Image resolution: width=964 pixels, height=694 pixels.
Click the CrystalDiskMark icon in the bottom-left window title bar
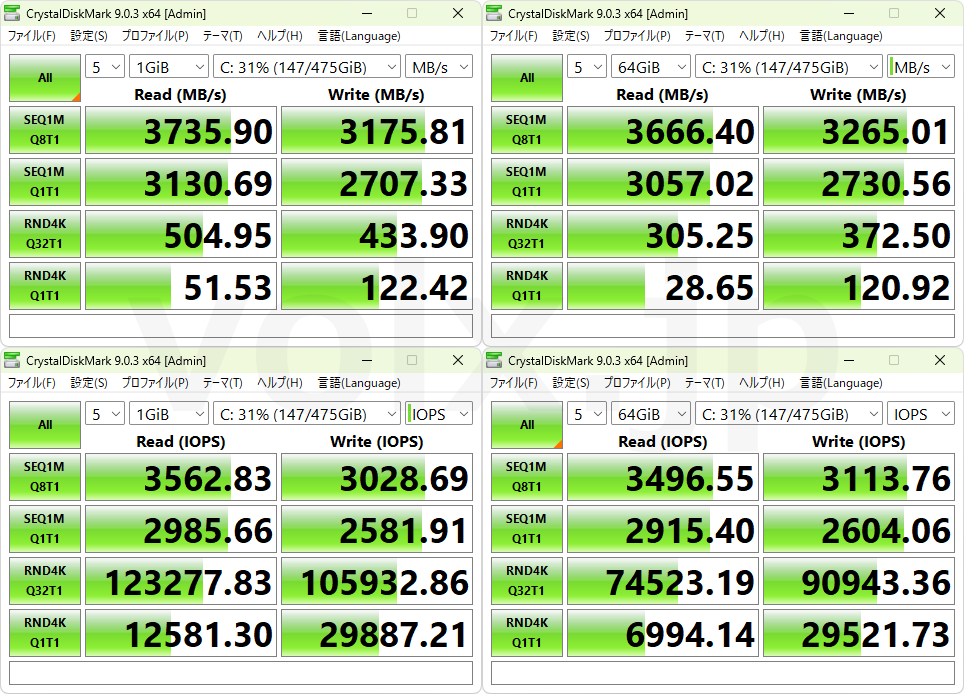click(x=12, y=360)
